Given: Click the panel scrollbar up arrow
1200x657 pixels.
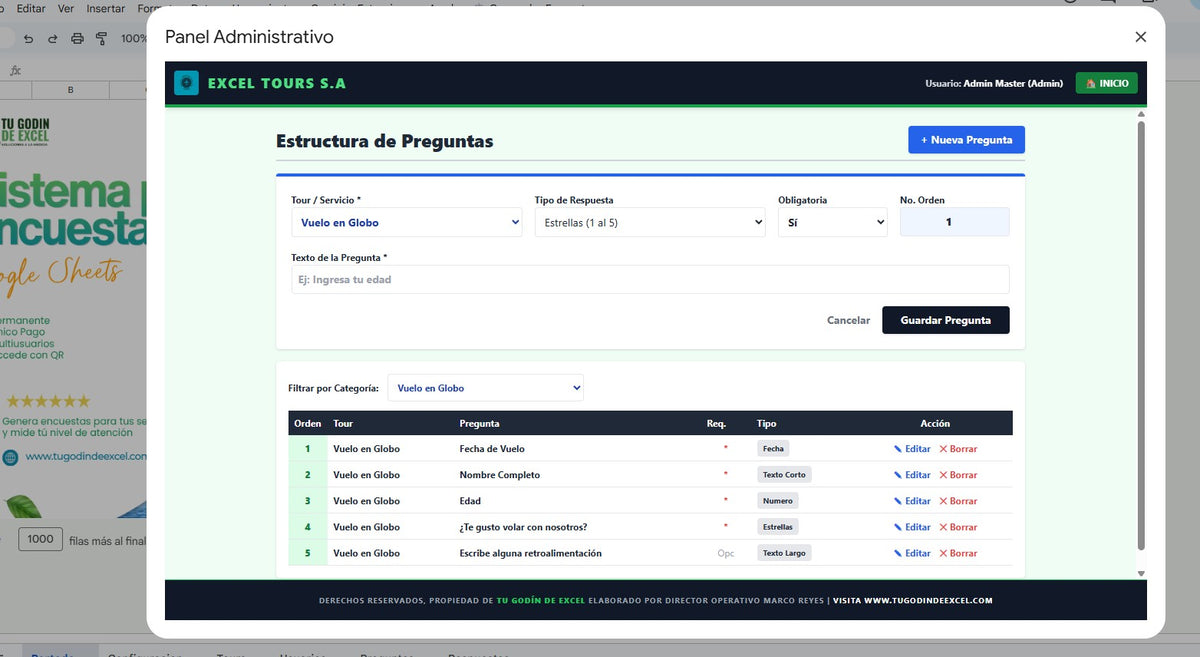Looking at the screenshot, I should pos(1141,114).
